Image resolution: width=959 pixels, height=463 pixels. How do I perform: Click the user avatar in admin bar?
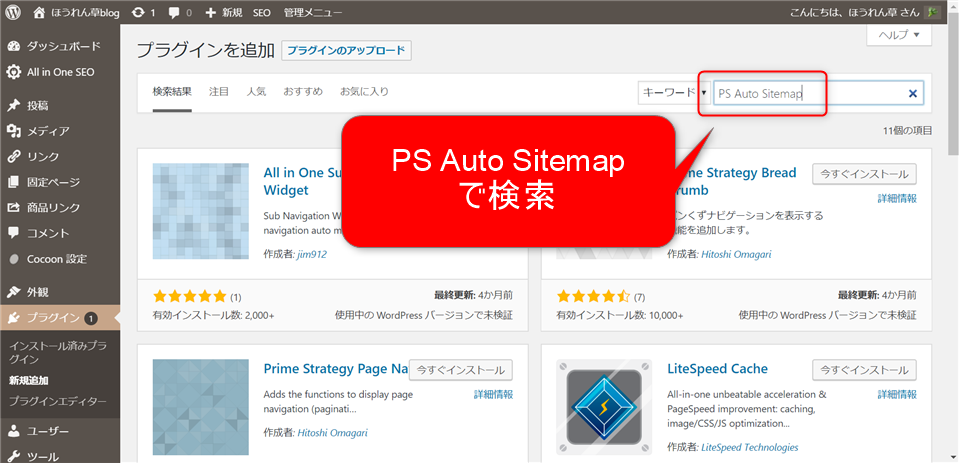[932, 12]
